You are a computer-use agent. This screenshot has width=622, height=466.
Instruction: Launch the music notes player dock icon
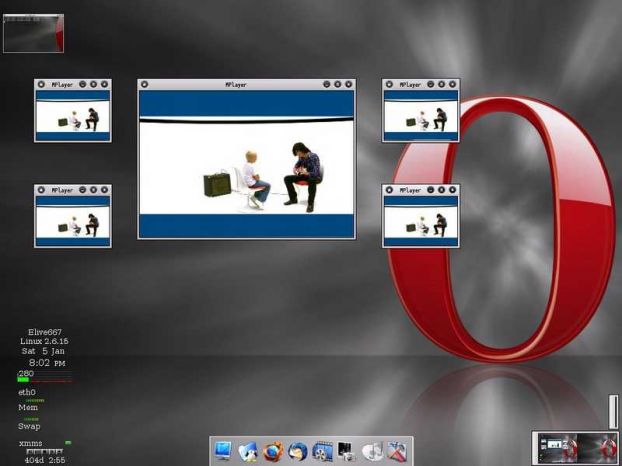pos(372,452)
